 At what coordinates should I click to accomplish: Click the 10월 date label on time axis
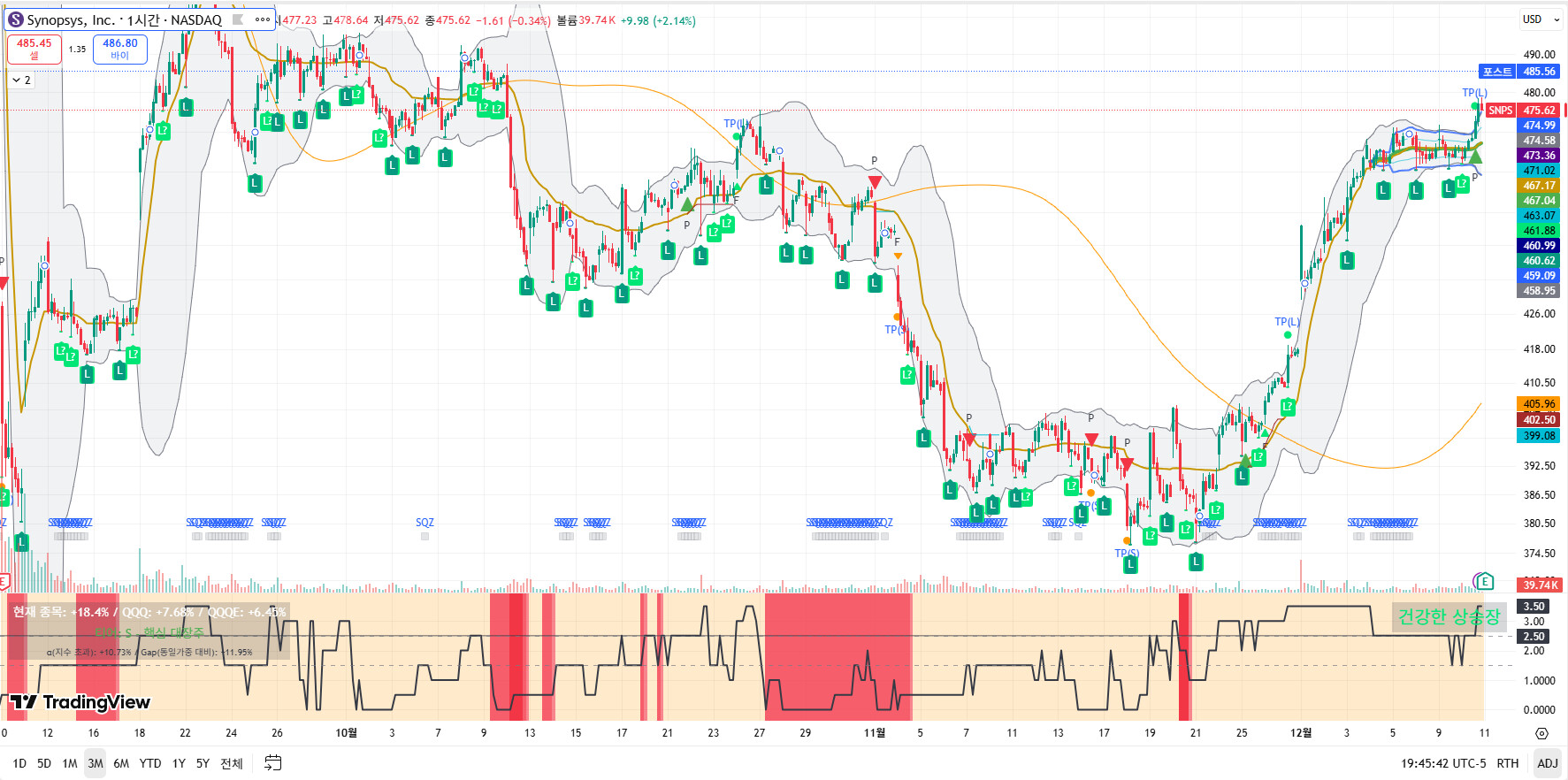pyautogui.click(x=347, y=733)
